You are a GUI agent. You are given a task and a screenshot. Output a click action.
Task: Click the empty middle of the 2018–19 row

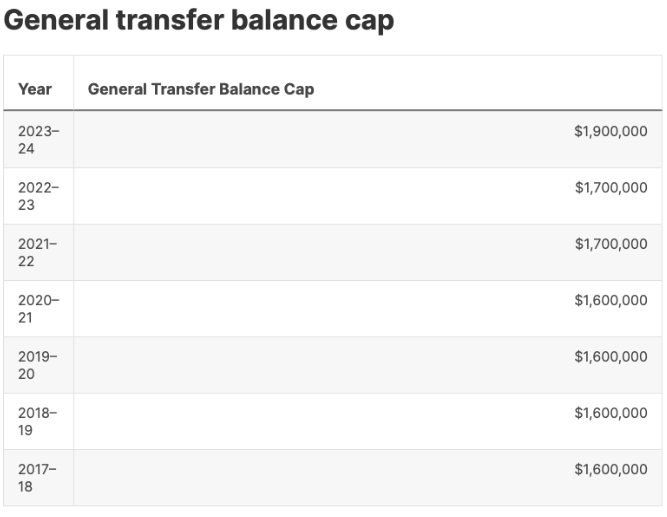(320, 421)
